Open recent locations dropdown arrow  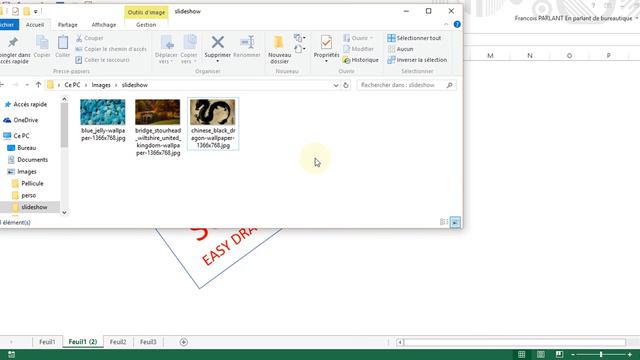point(27,85)
